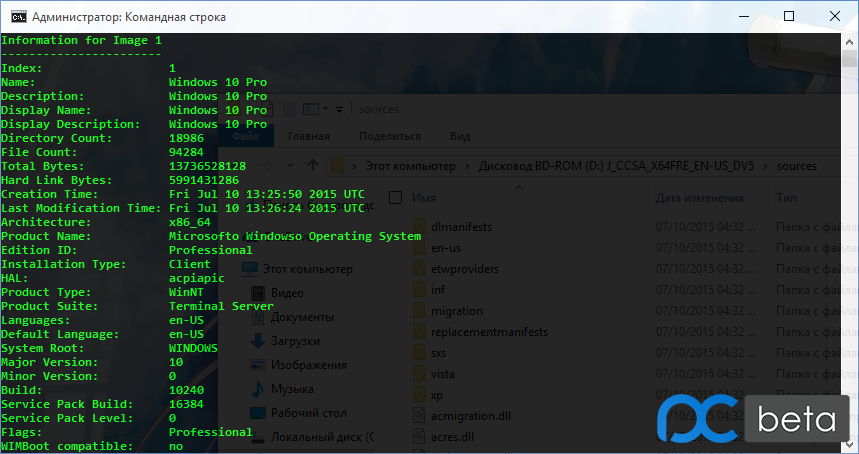Click the Build value 10240
The height and width of the screenshot is (454, 859).
pyautogui.click(x=186, y=390)
